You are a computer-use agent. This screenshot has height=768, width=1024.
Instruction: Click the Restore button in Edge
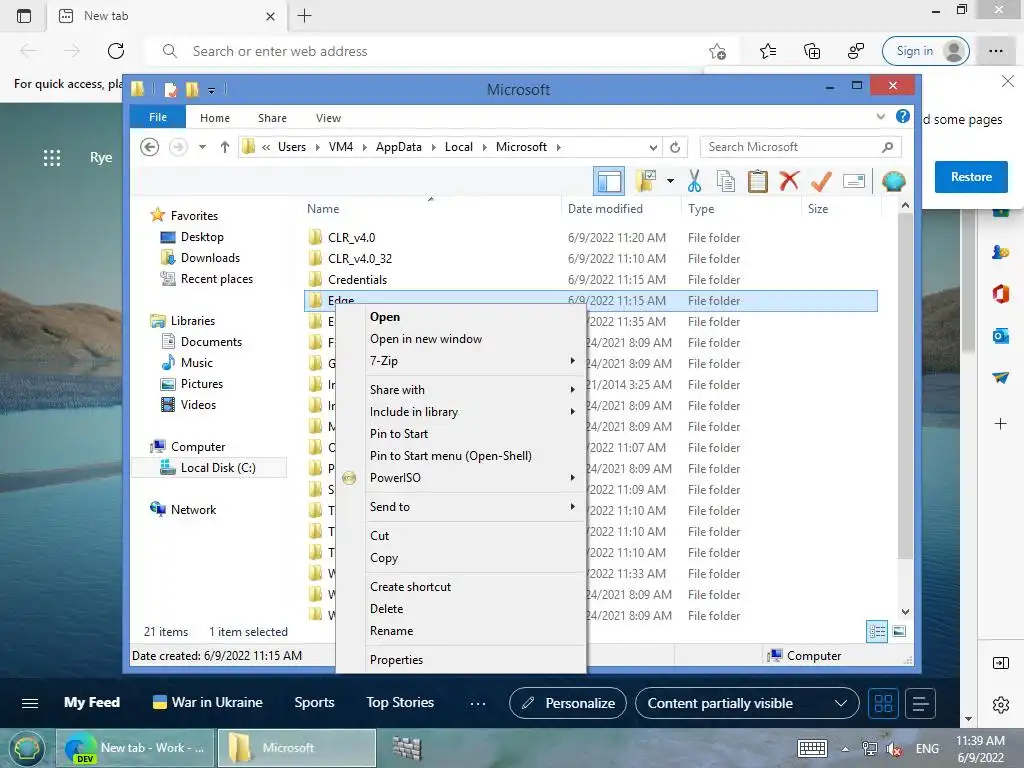coord(970,176)
